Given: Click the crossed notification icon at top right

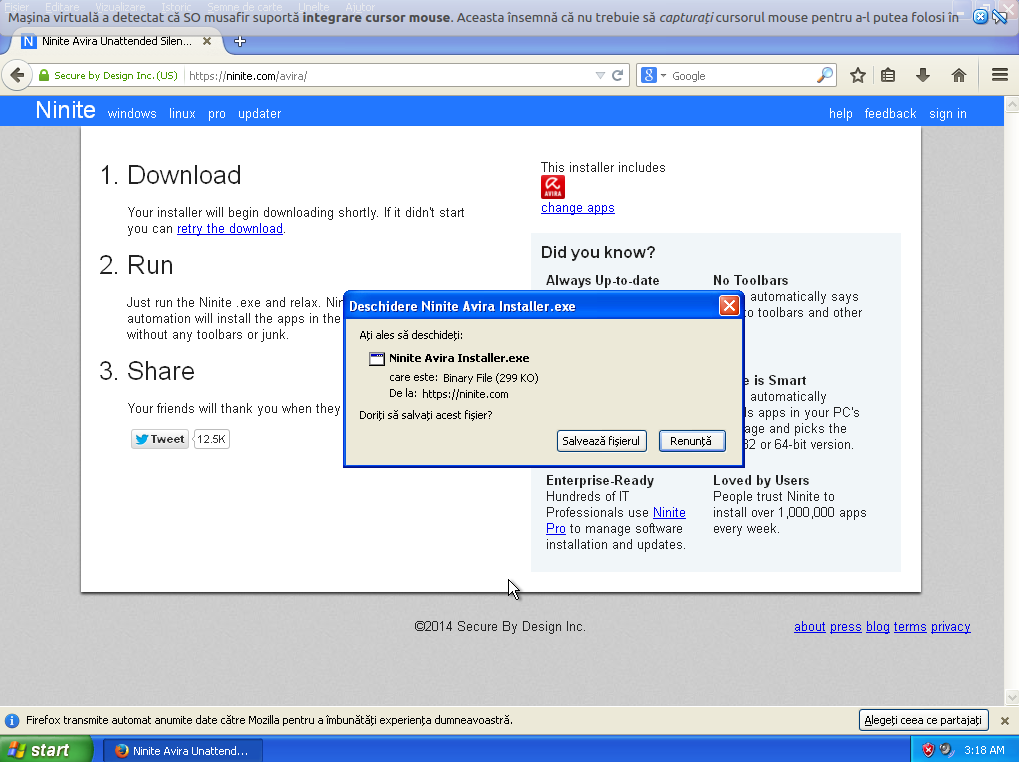Looking at the screenshot, I should [x=999, y=17].
